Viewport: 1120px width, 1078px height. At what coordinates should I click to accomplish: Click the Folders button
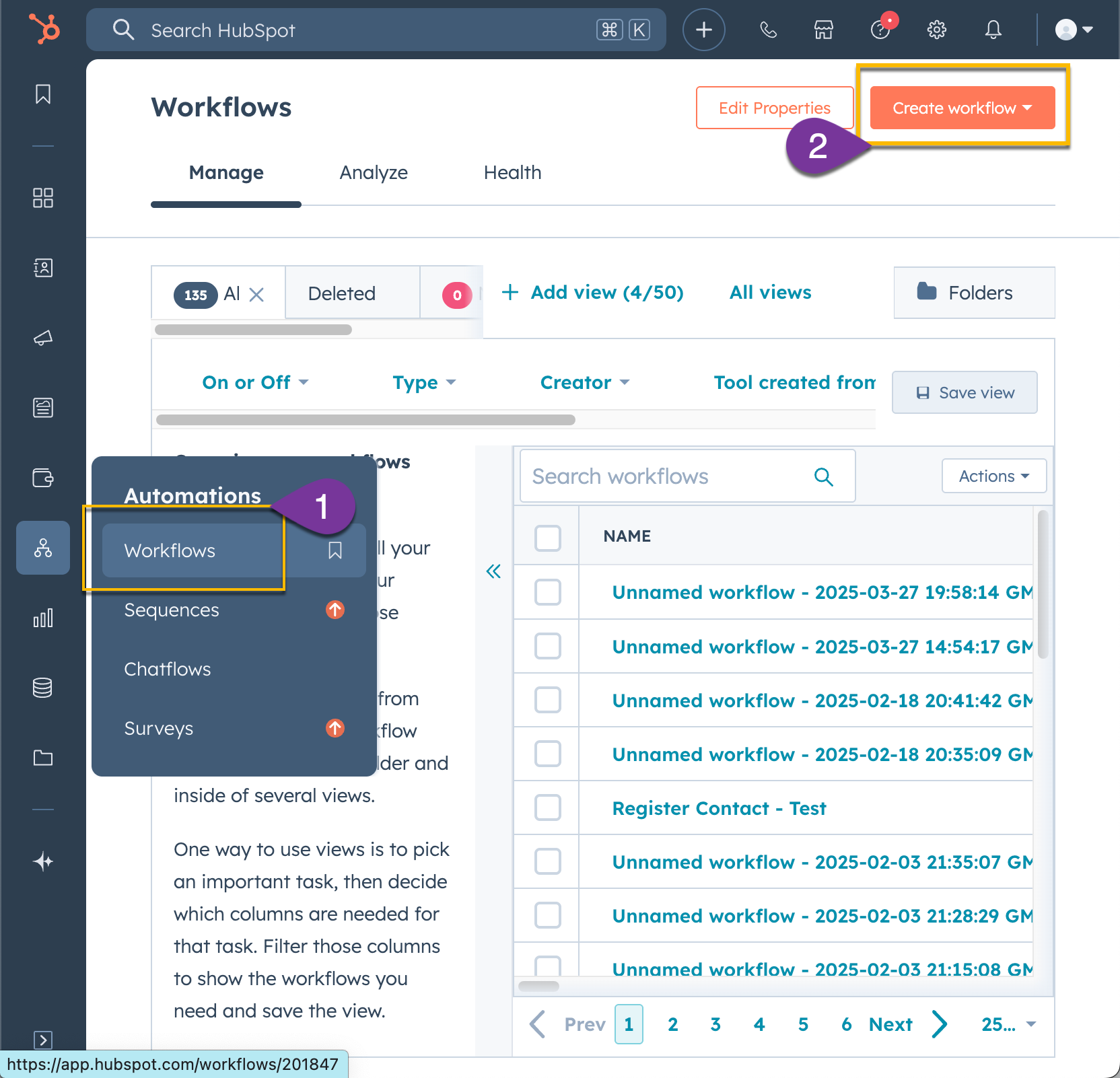[974, 293]
